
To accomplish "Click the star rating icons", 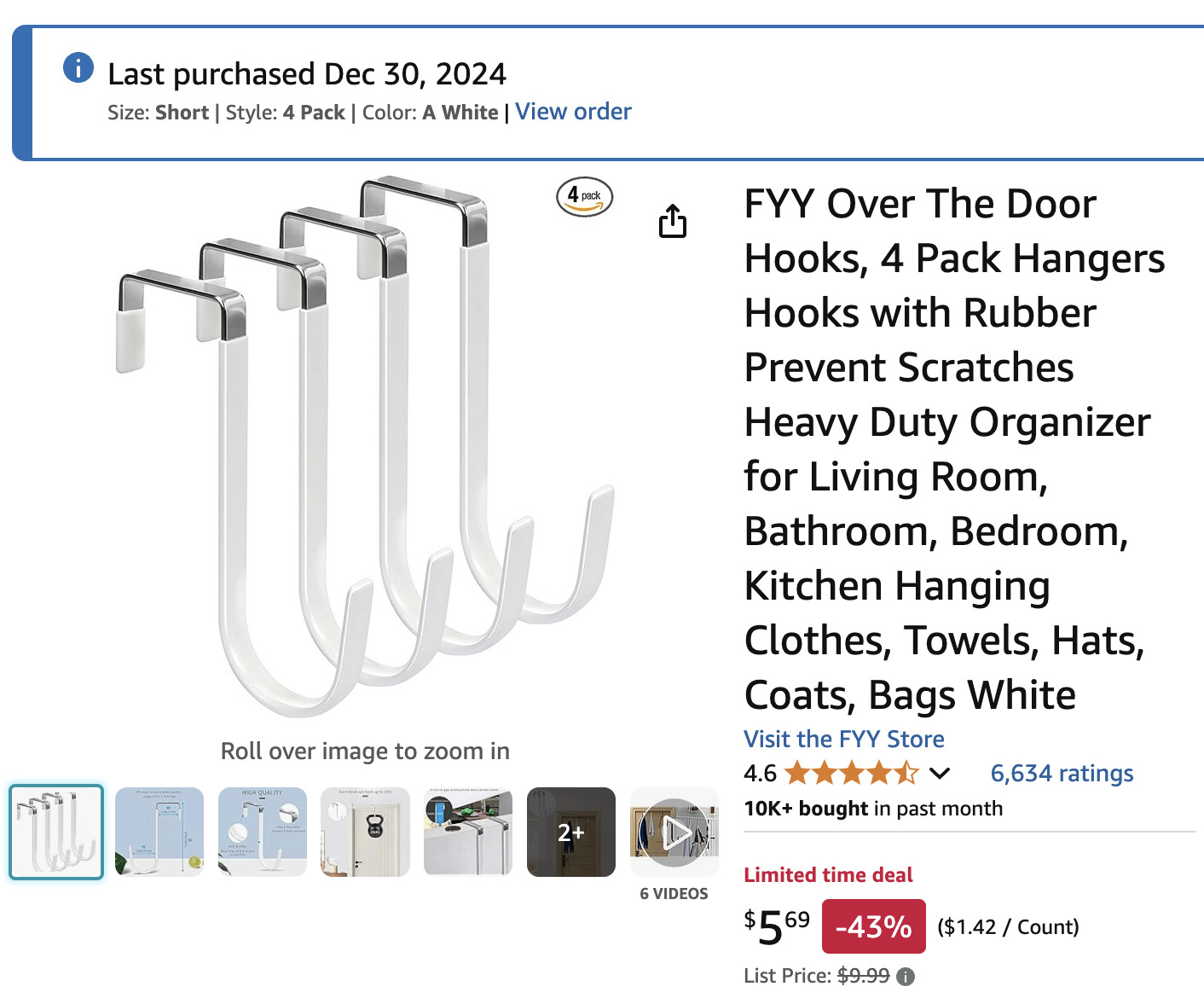I will click(851, 774).
